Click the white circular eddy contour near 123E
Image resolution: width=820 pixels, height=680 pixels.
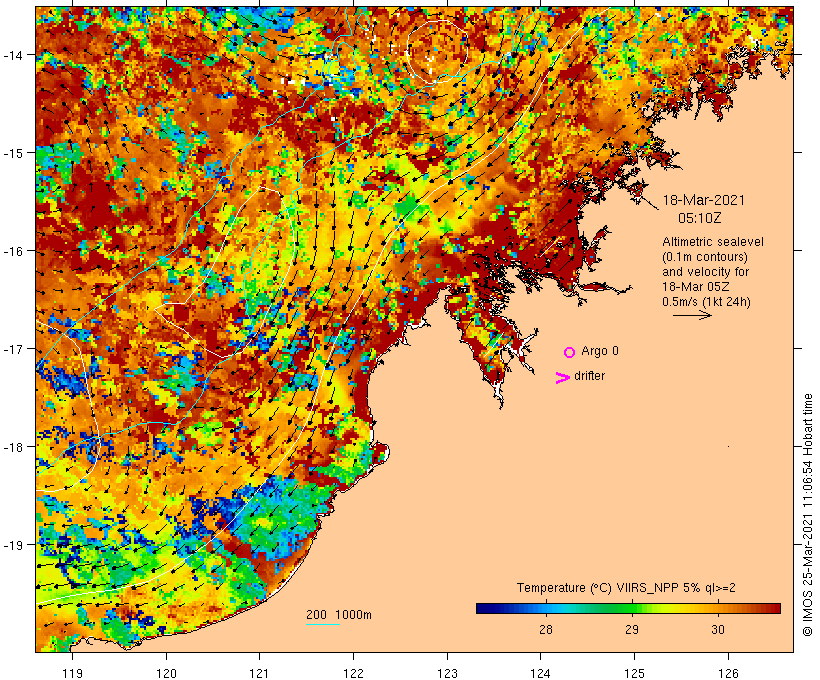(437, 51)
